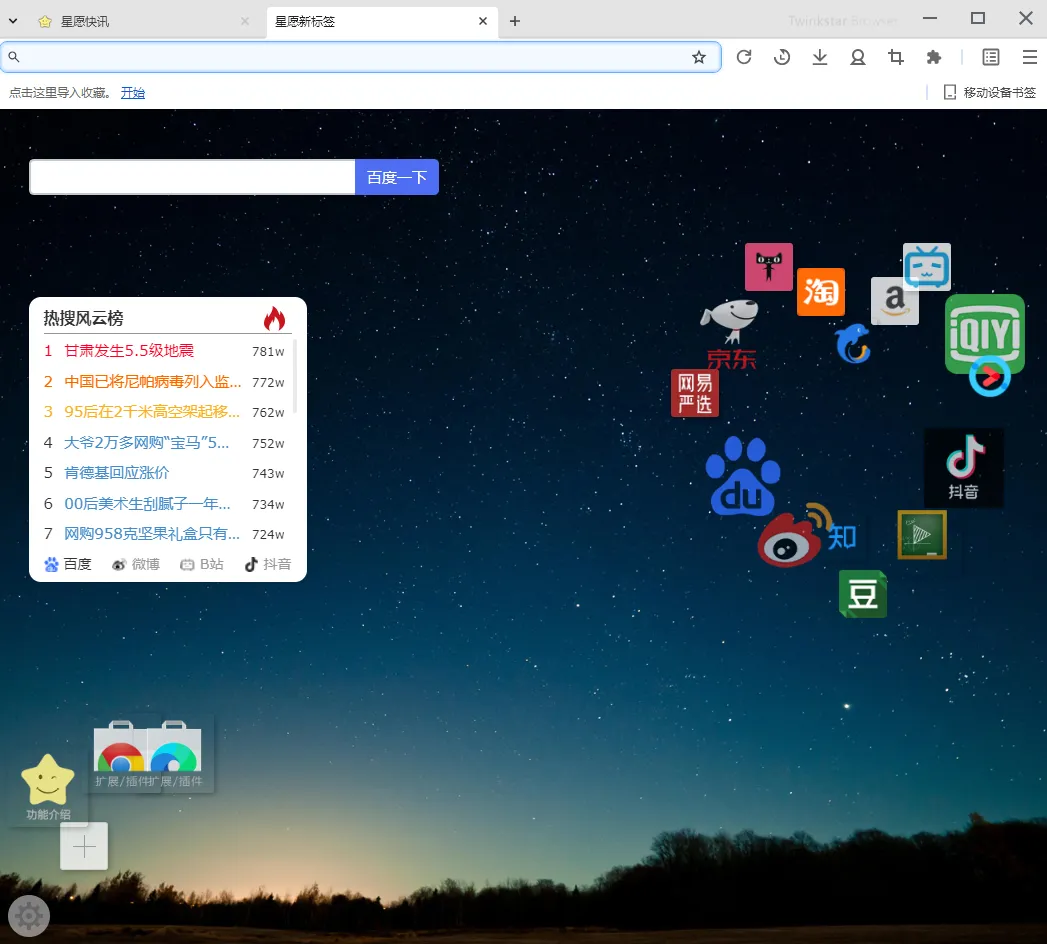Click the flame icon in hot search
This screenshot has width=1047, height=944.
pyautogui.click(x=274, y=318)
